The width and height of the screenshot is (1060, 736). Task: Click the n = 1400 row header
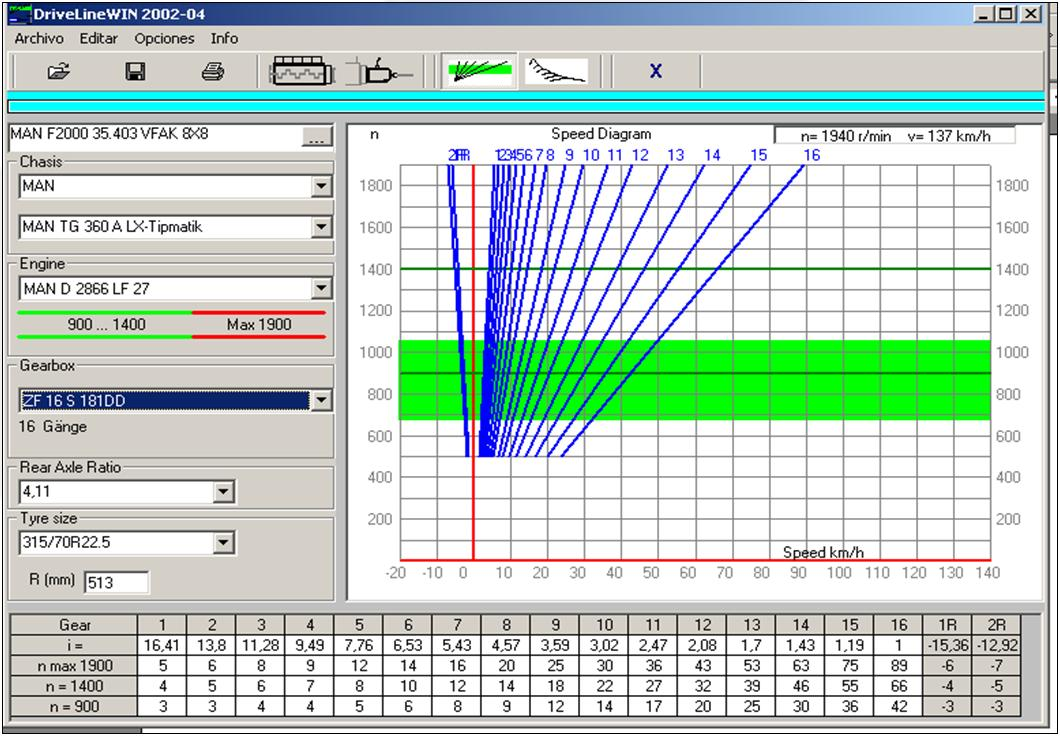[x=74, y=686]
